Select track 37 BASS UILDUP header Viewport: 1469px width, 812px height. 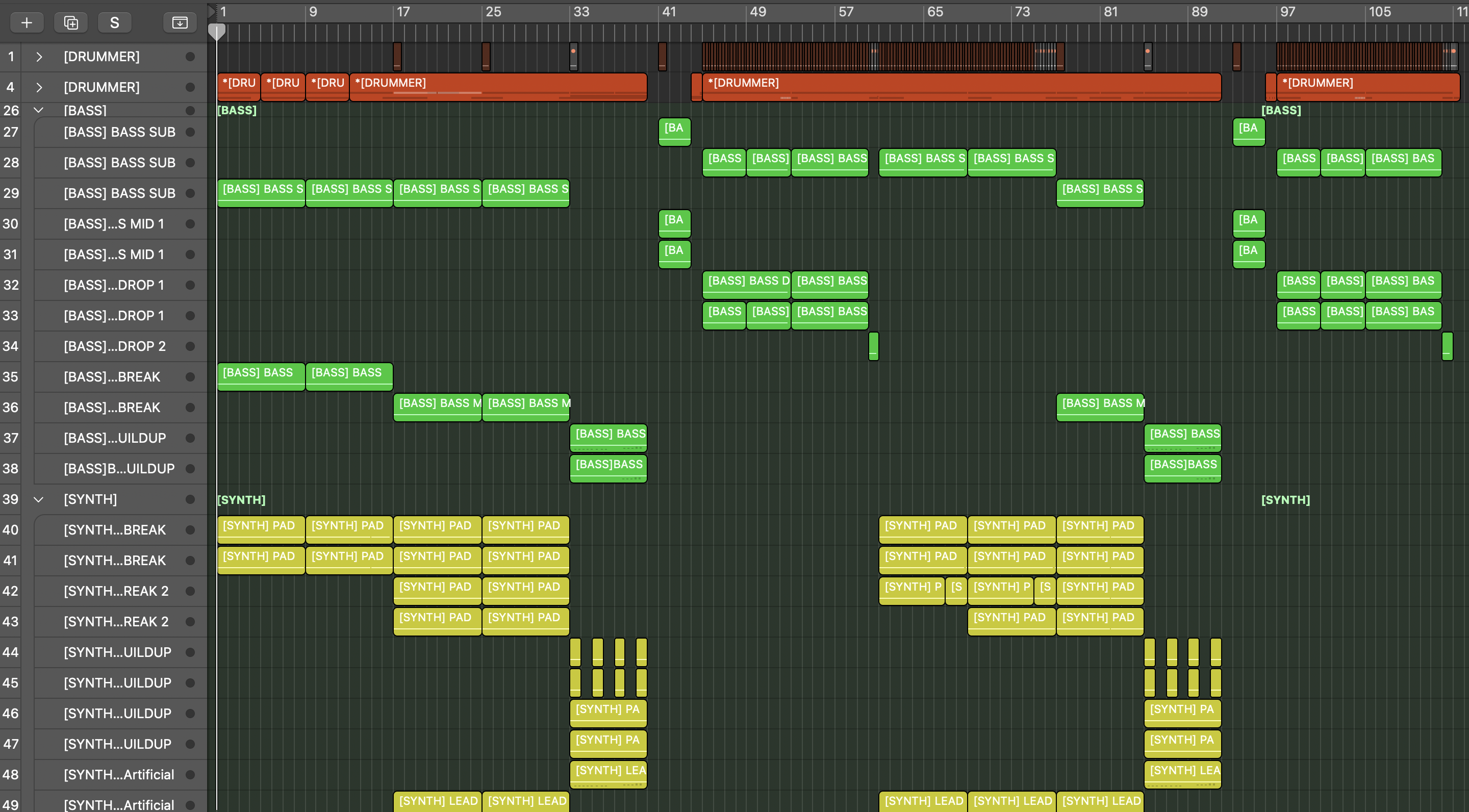point(120,438)
